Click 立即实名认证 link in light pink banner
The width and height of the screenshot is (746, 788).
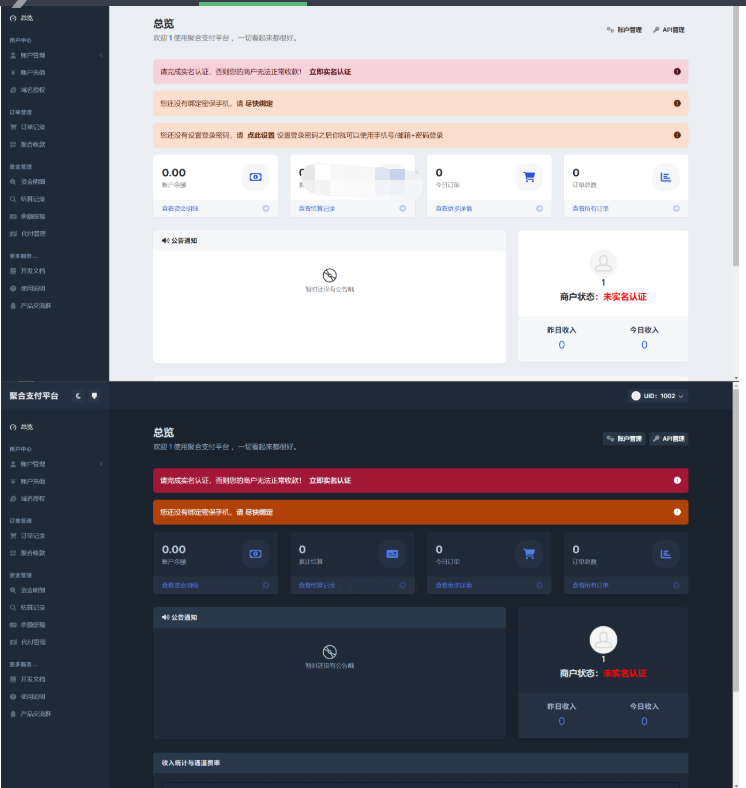pos(330,72)
